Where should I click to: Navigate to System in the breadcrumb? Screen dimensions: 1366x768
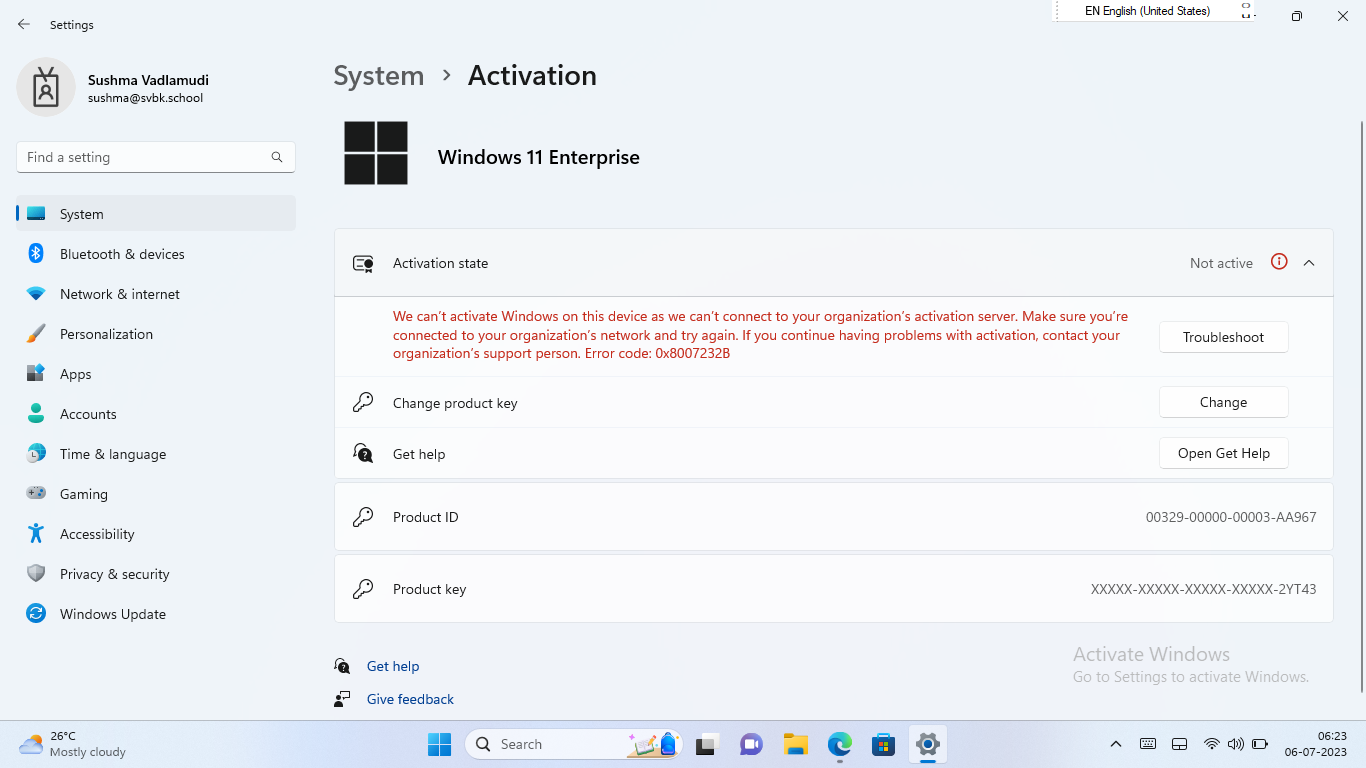pos(379,76)
